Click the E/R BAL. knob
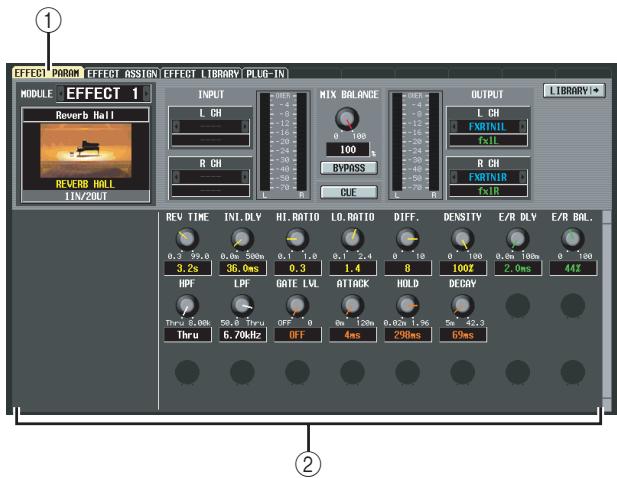This screenshot has height=478, width=617. (x=573, y=239)
